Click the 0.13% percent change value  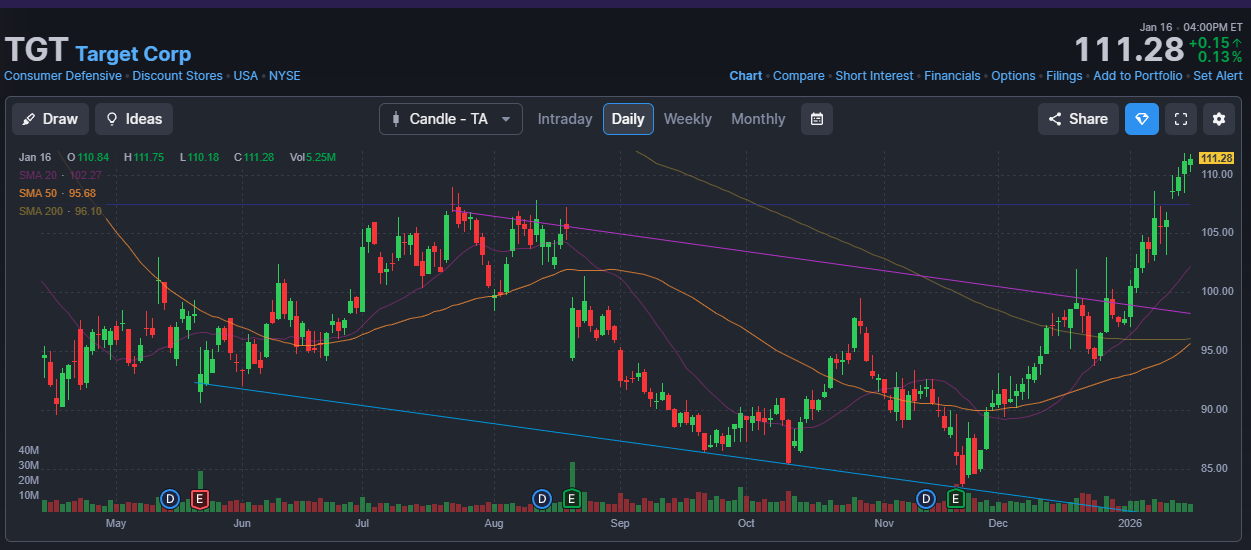1220,57
